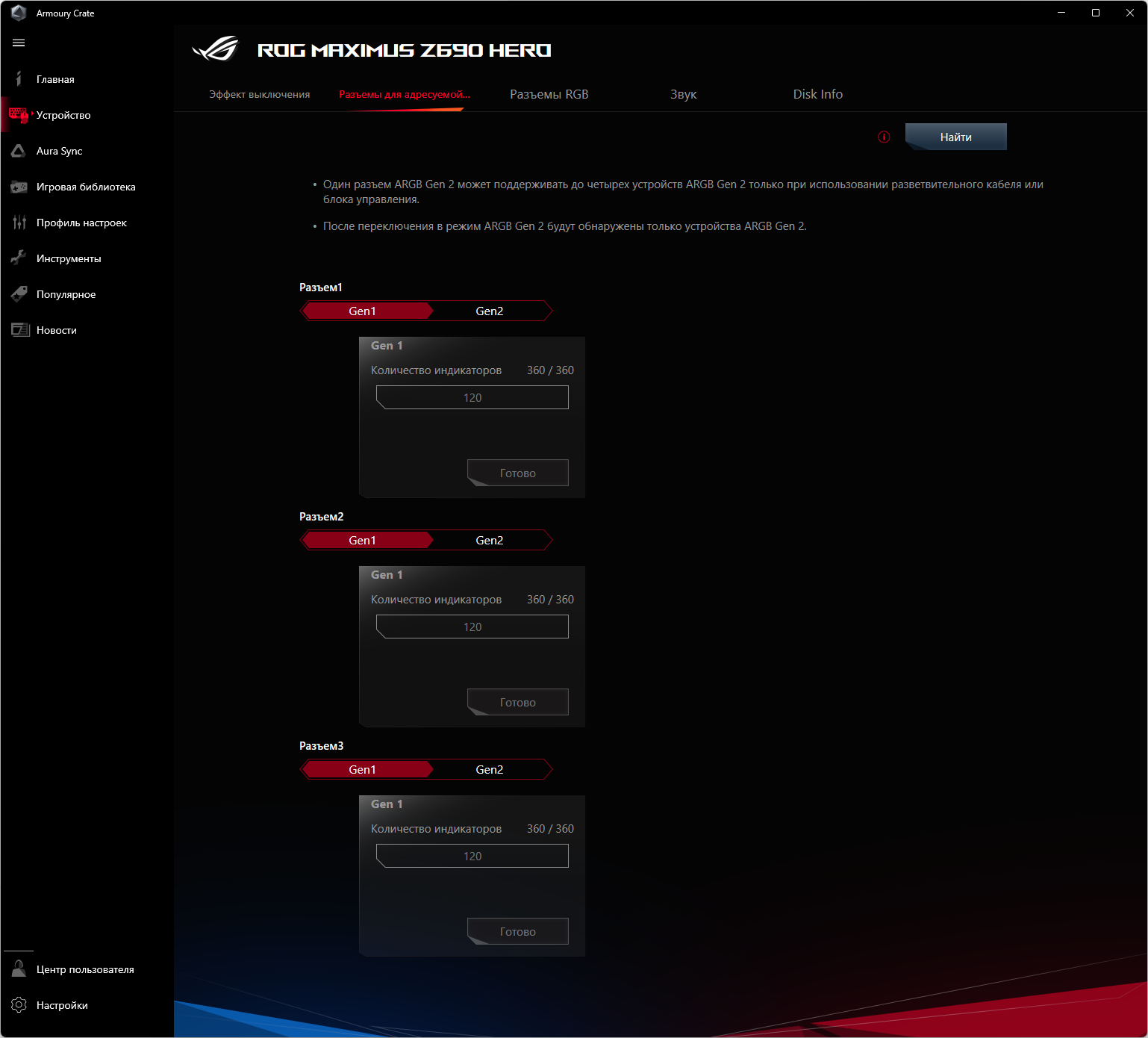Screen dimensions: 1148x1038
Task: Click the note starting 'Один разъем ARGB Gen 2'
Action: (683, 192)
